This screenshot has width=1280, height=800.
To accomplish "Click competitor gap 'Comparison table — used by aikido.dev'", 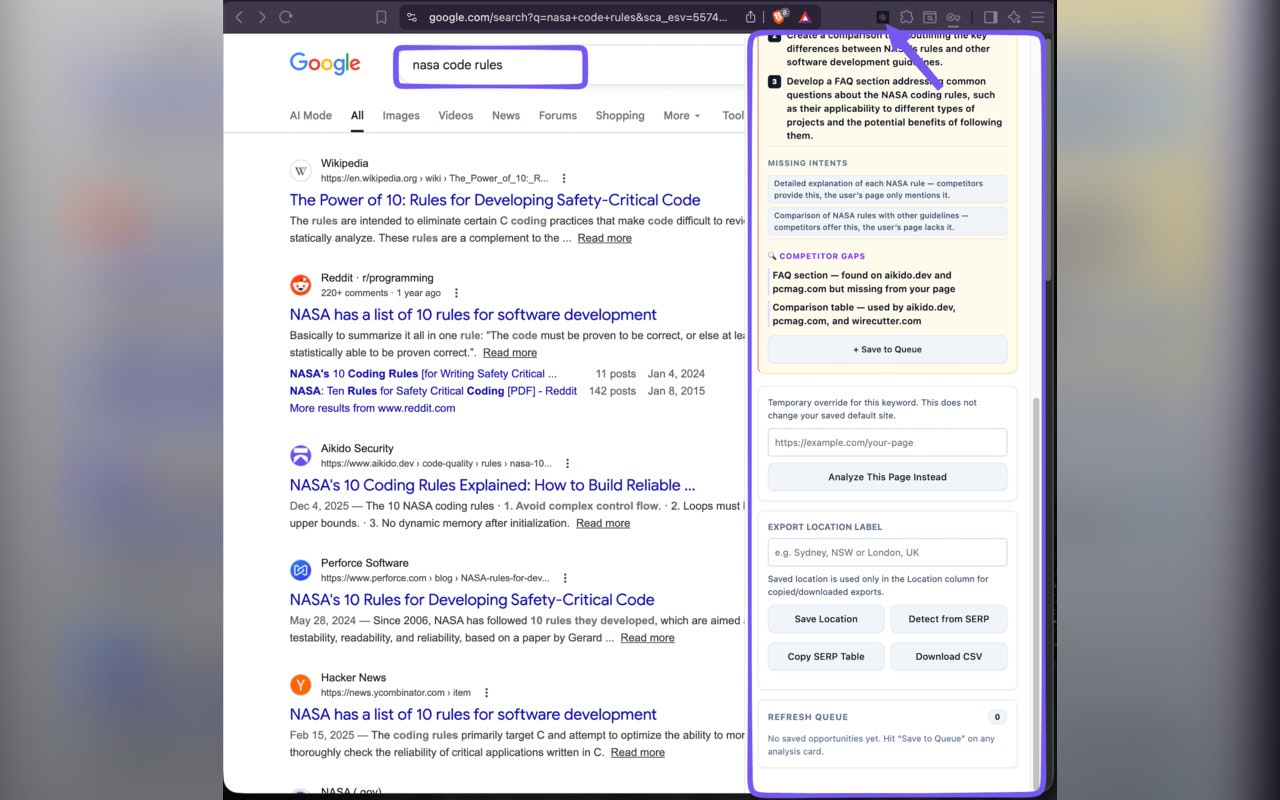I will 887,314.
